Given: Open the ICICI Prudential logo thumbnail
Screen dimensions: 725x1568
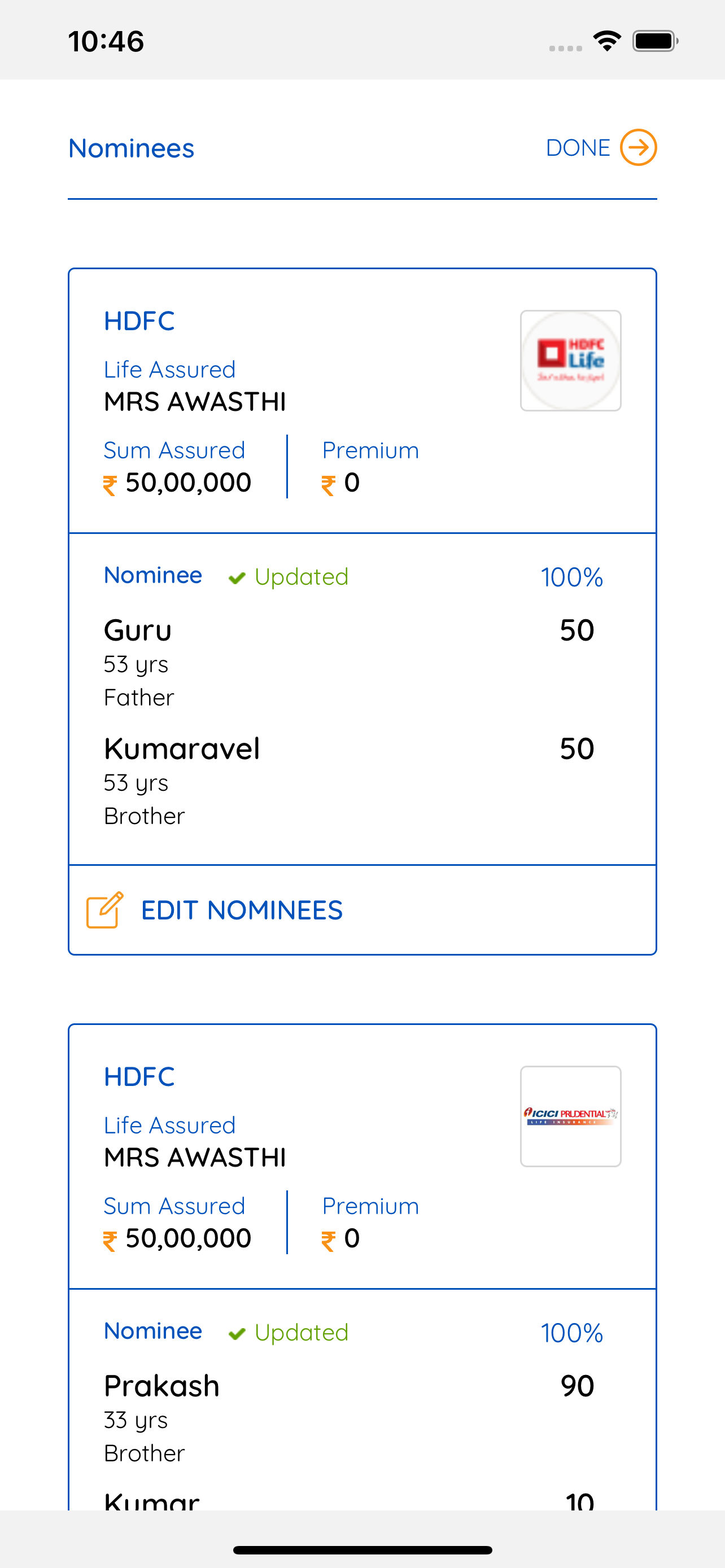Looking at the screenshot, I should (570, 1116).
